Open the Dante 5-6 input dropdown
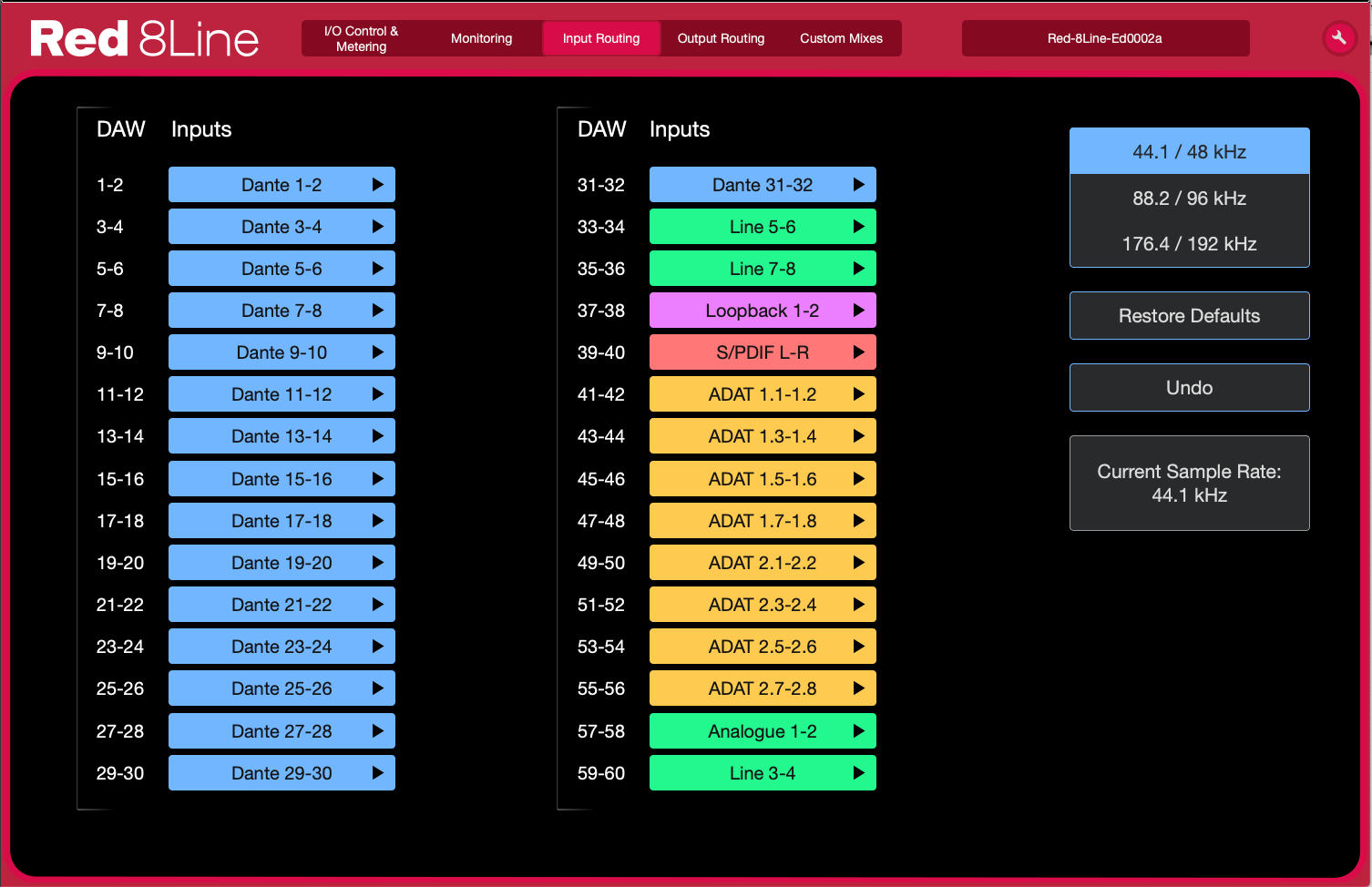This screenshot has height=887, width=1372. coord(282,269)
